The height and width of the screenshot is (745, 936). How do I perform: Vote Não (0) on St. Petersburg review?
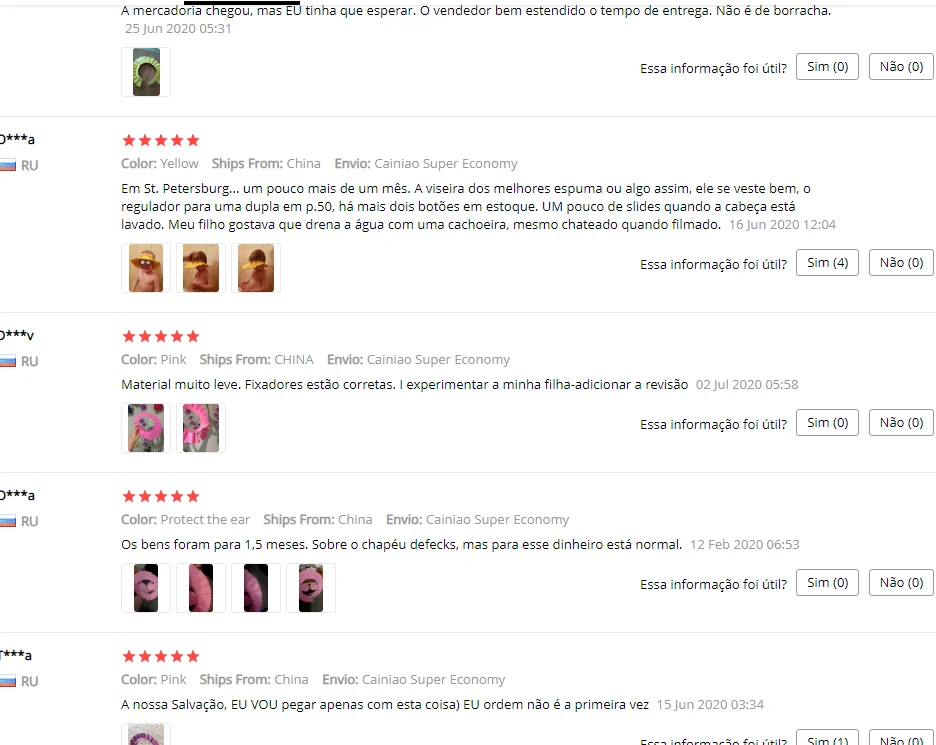(x=901, y=263)
